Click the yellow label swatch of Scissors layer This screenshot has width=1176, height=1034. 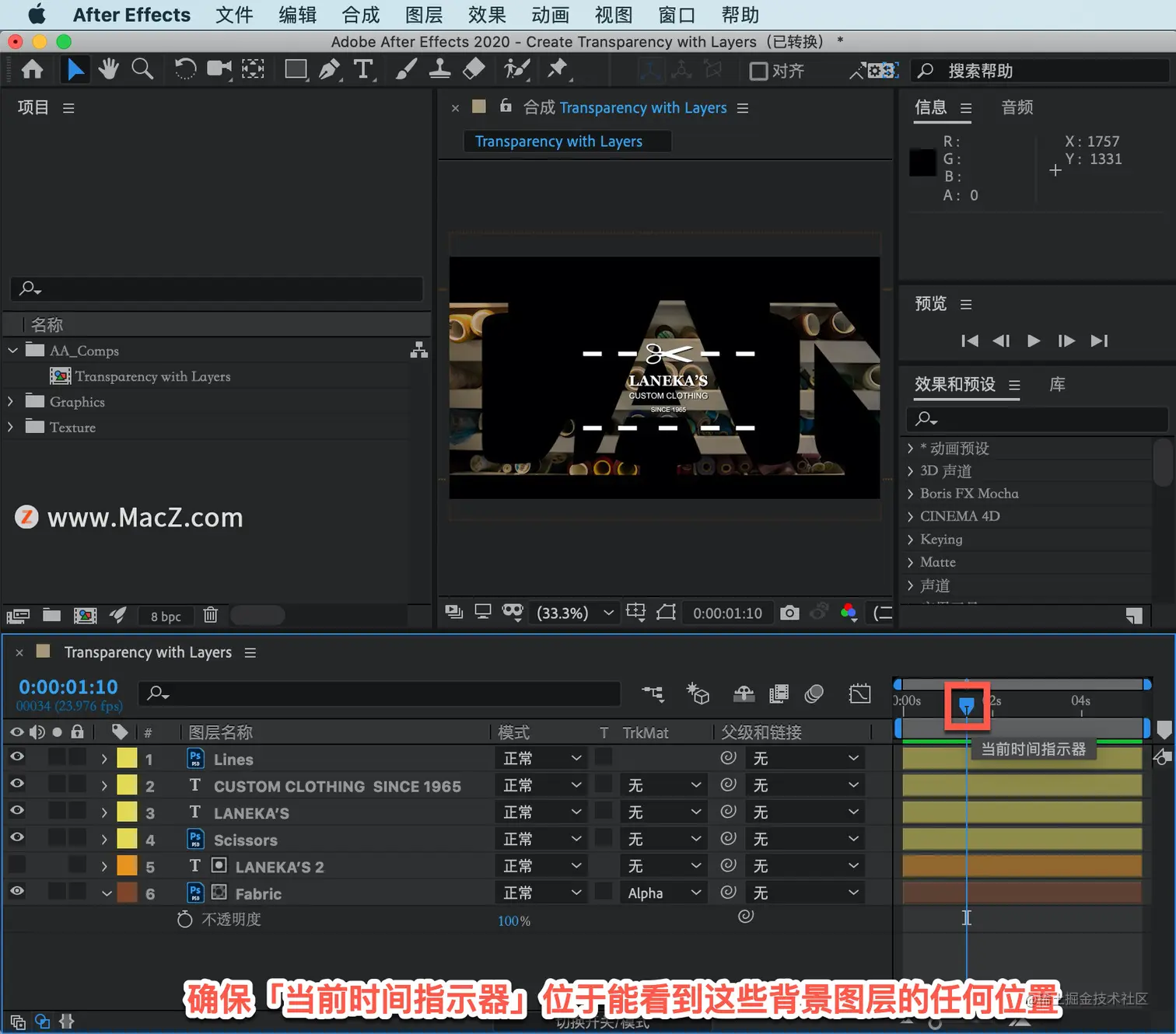click(x=127, y=839)
